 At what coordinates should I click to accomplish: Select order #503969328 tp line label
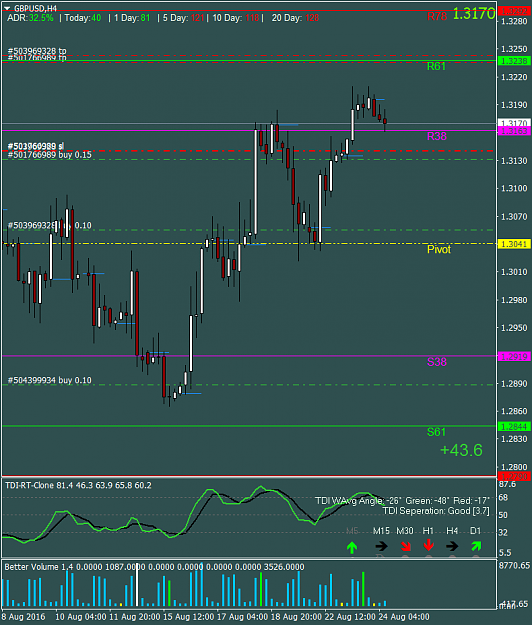[x=37, y=51]
